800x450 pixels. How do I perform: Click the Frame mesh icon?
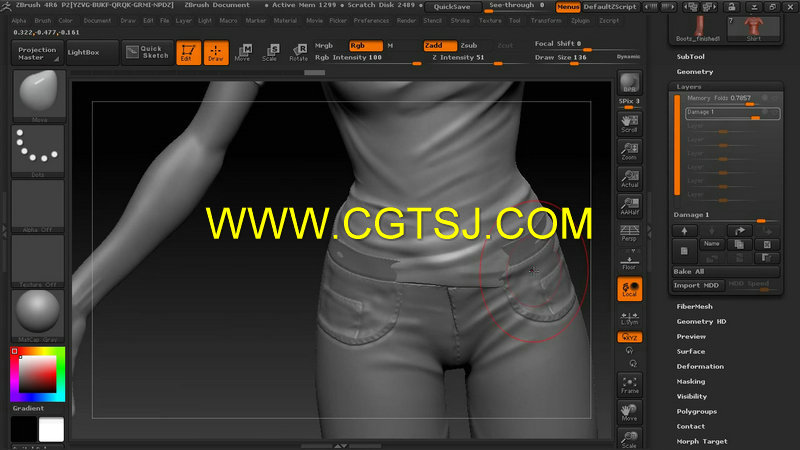630,385
